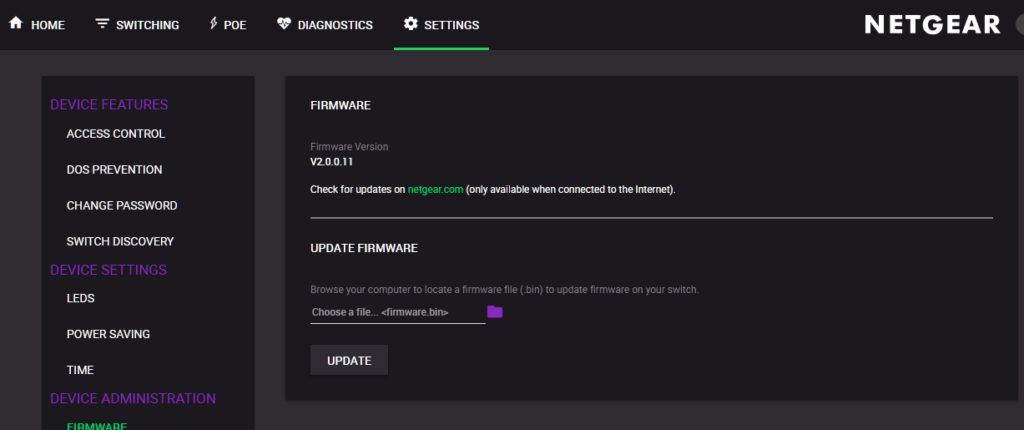The width and height of the screenshot is (1024, 430).
Task: Click the Update button
Action: (349, 360)
